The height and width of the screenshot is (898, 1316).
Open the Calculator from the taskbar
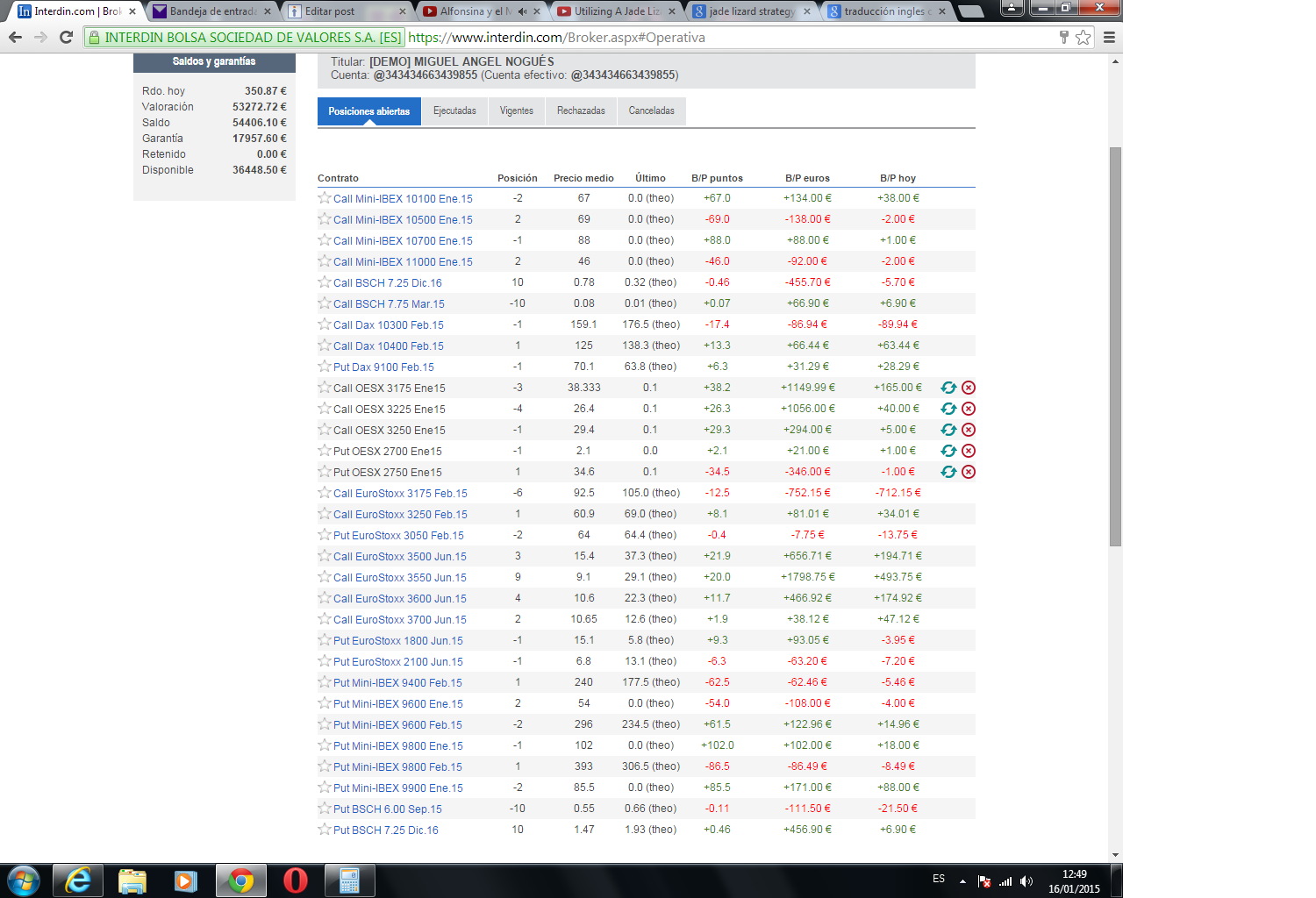pyautogui.click(x=349, y=880)
